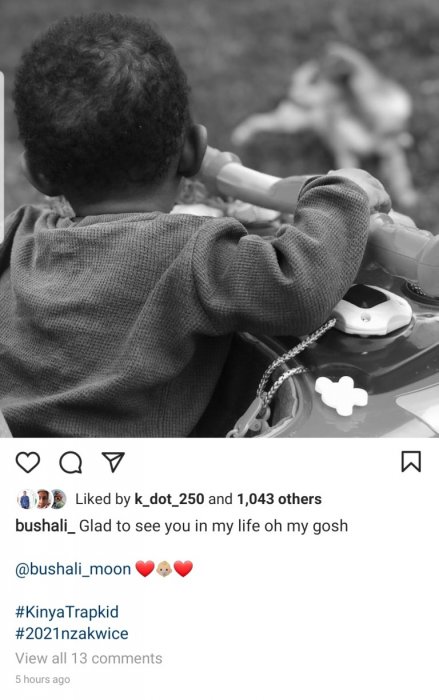Save the post with the bookmark icon
Screen dimensions: 439x700
point(411,461)
